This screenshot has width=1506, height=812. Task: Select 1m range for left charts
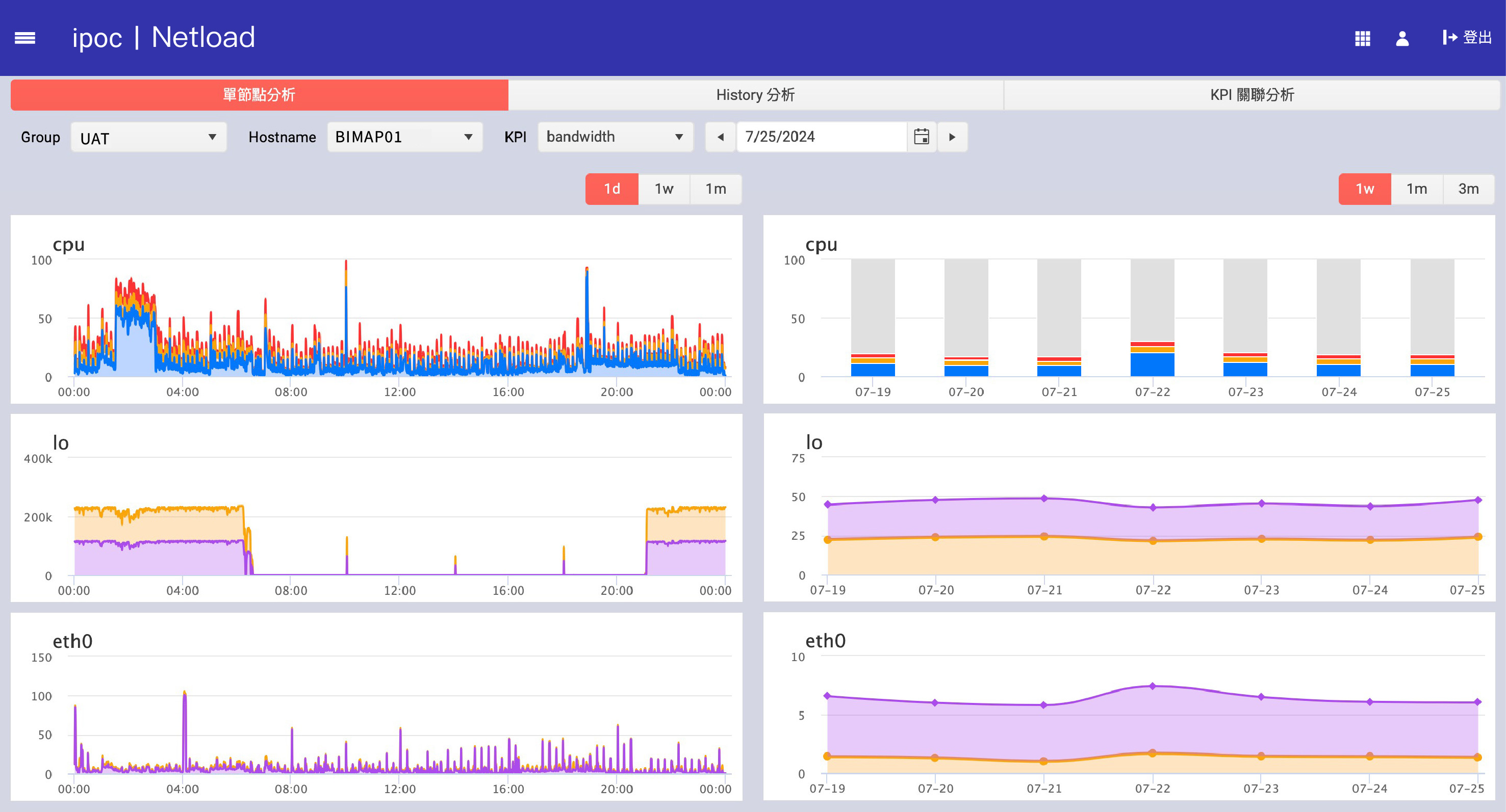click(x=716, y=189)
